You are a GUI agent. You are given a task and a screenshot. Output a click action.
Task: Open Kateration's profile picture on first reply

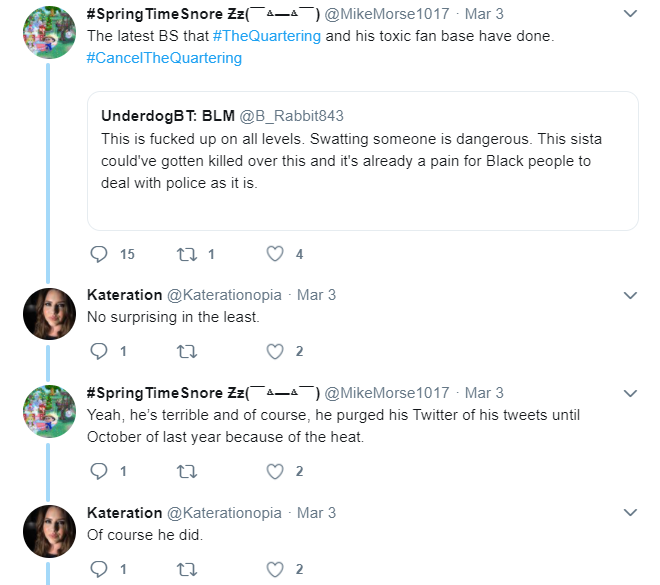pos(50,314)
